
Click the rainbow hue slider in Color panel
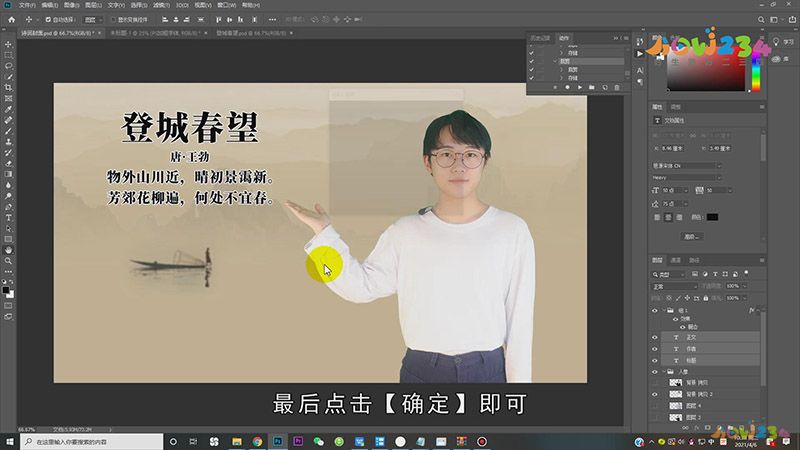[756, 71]
